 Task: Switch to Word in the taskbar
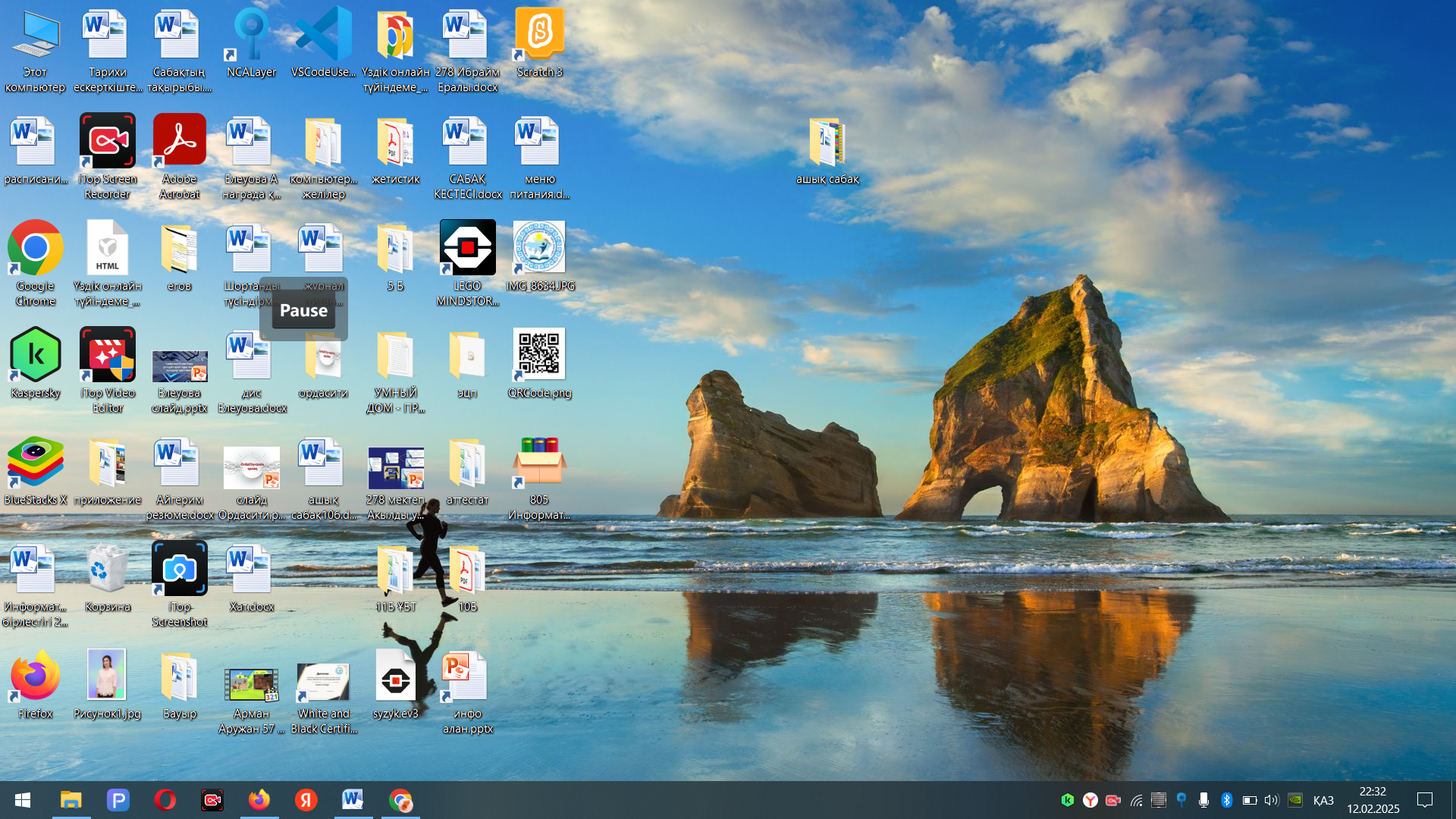point(353,800)
